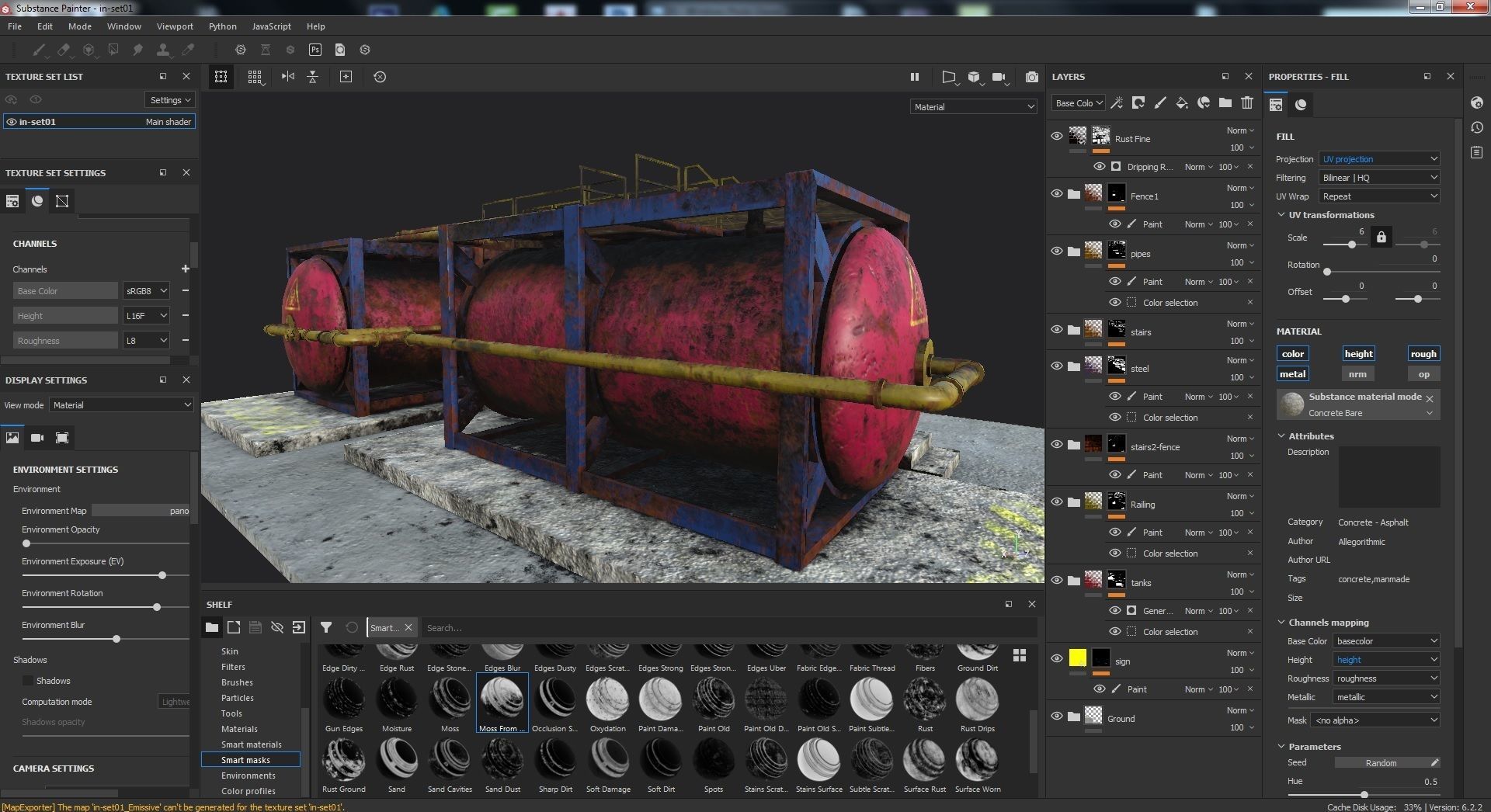Screen dimensions: 1491x812
Task: Pick a color with the color picker tool
Action: point(188,50)
